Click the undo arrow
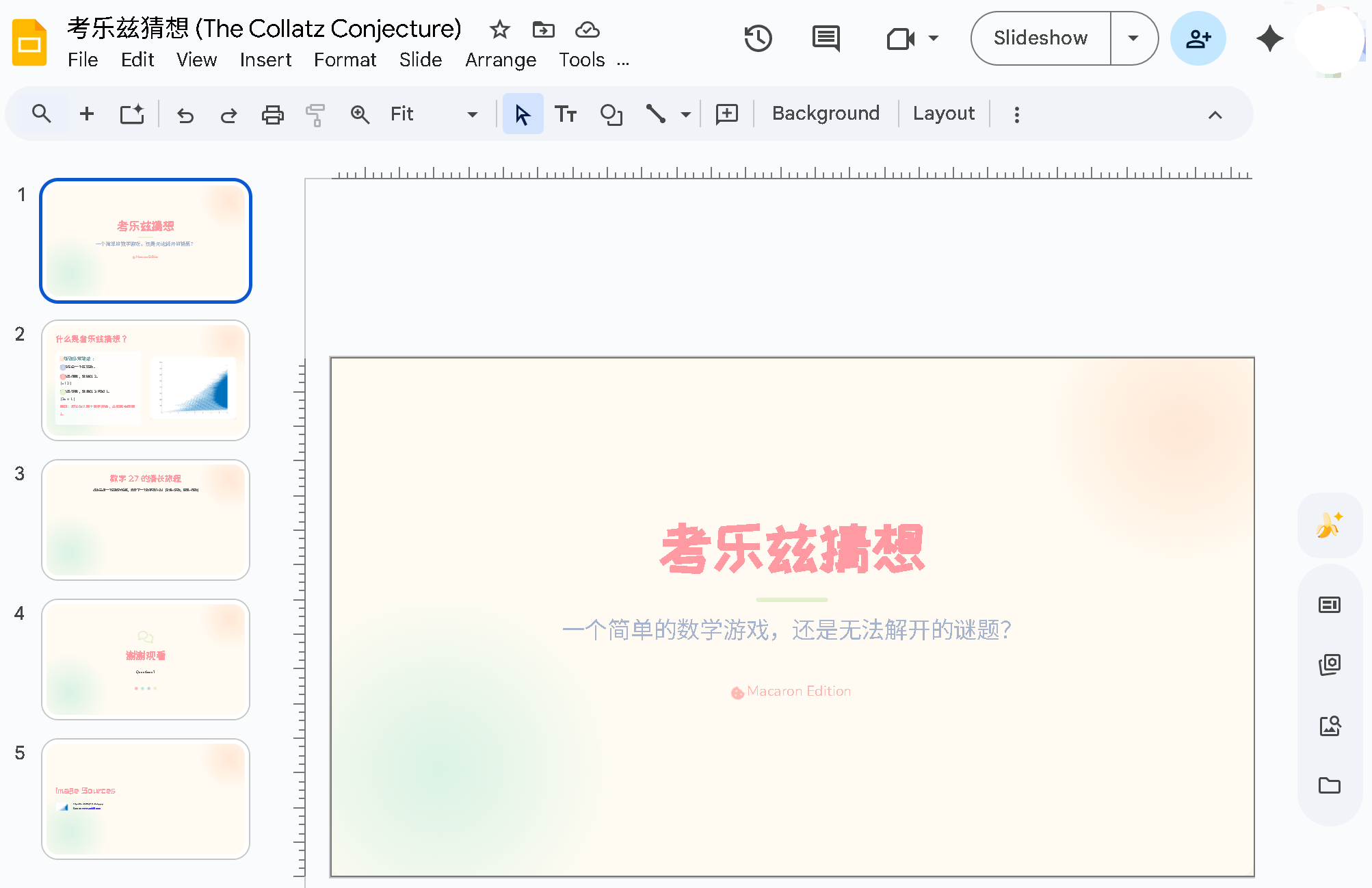This screenshot has width=1372, height=888. [185, 114]
